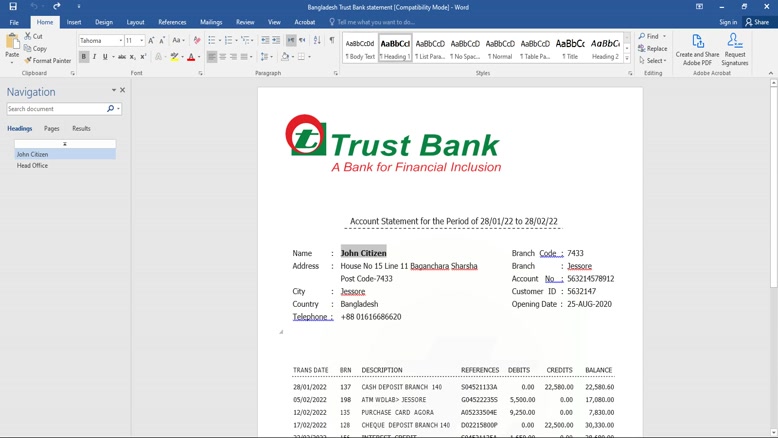Select Head Office heading in Navigation
The width and height of the screenshot is (778, 438).
point(33,166)
